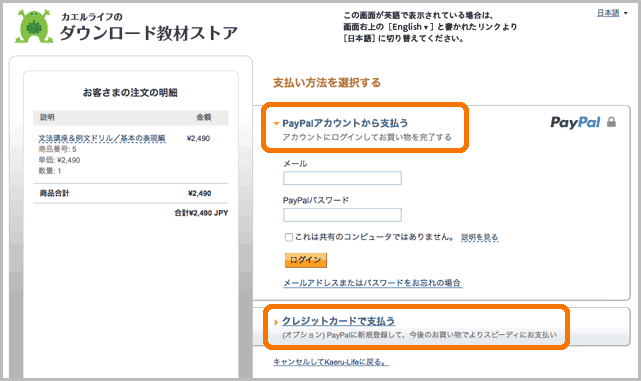Collapse the PayPalアカウントから支払う section arrow
This screenshot has width=641, height=381.
click(276, 123)
